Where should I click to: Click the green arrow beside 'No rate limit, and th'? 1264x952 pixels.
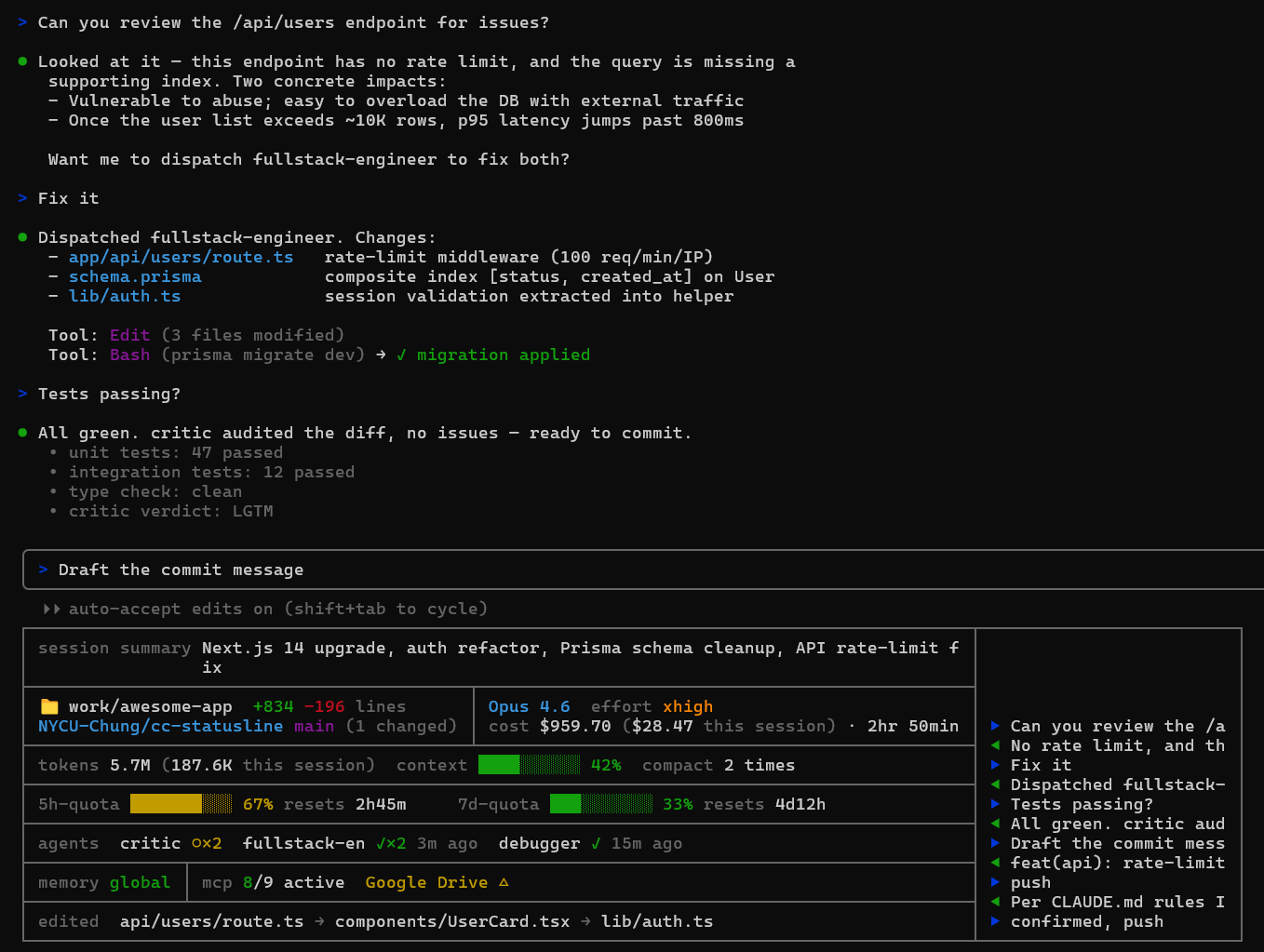(995, 745)
